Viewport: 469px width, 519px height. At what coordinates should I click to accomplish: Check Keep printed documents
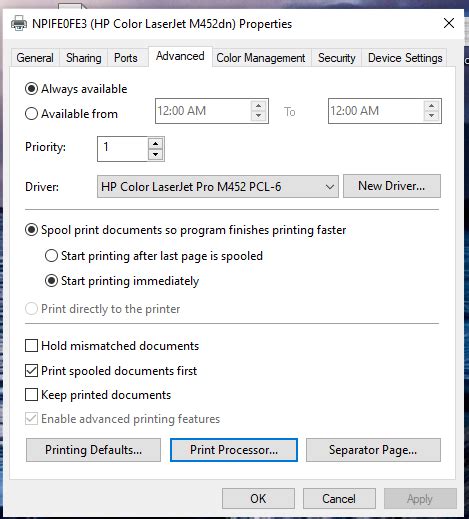click(x=31, y=395)
